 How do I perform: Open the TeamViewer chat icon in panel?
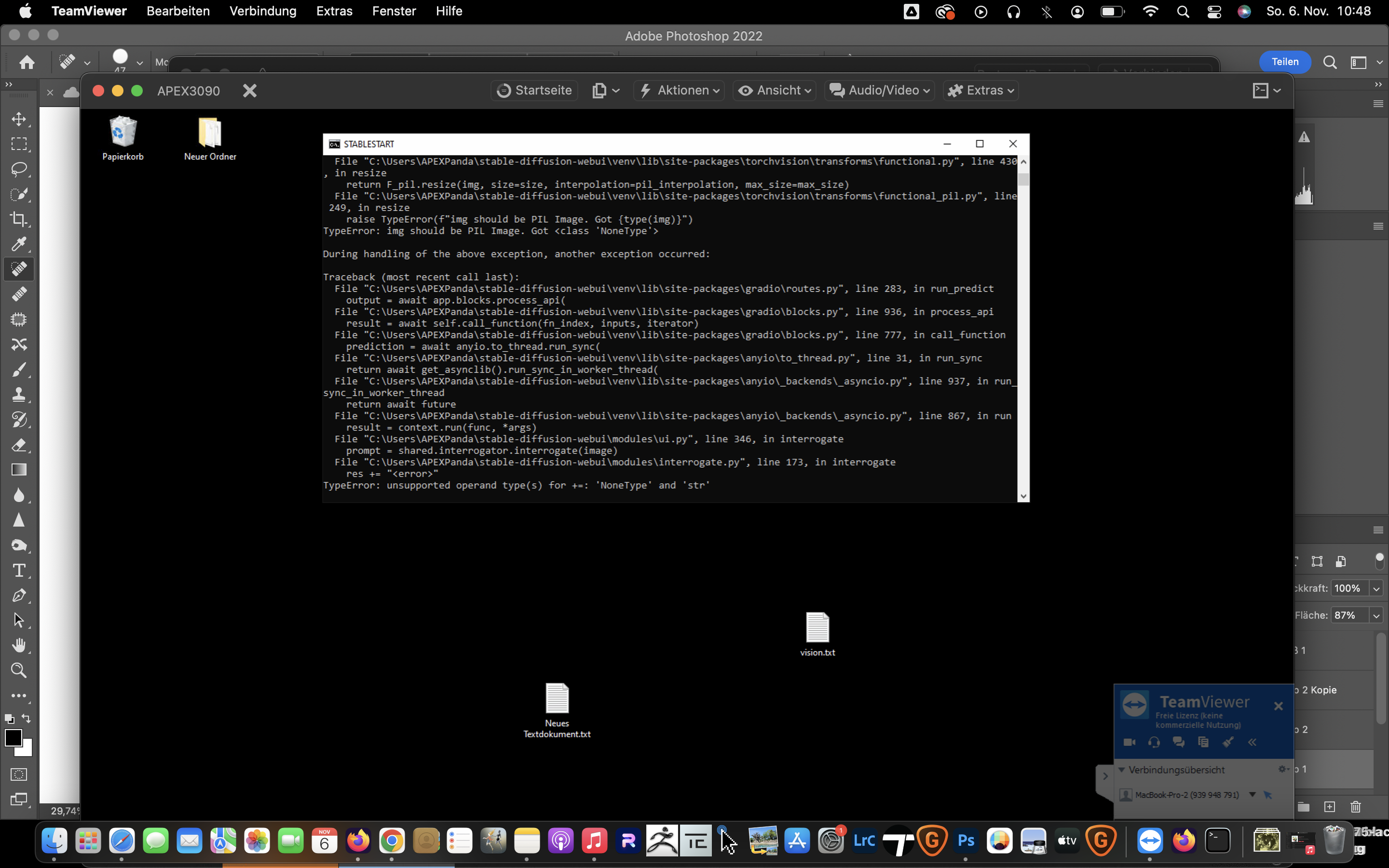tap(1179, 742)
